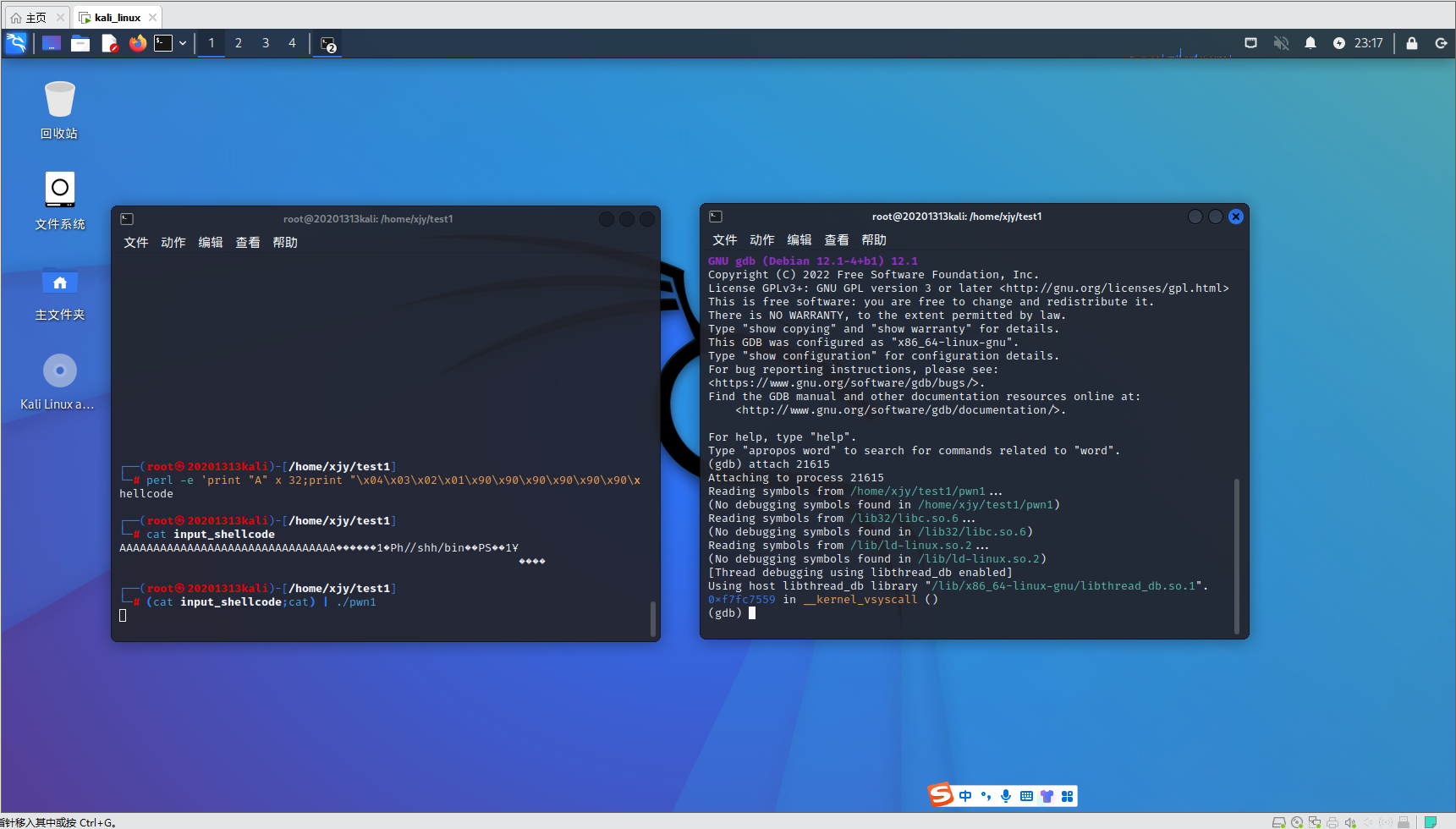
Task: Click the "(gdb) attach 21615" line
Action: pyautogui.click(x=769, y=464)
